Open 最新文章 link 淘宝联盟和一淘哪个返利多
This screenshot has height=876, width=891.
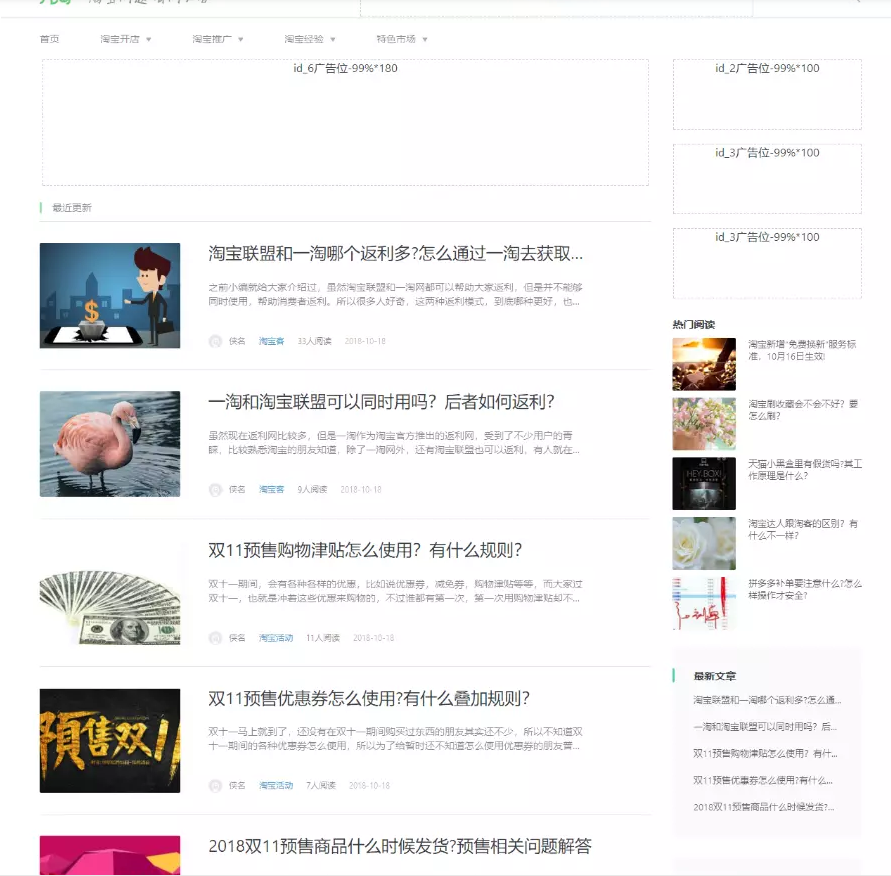(767, 700)
